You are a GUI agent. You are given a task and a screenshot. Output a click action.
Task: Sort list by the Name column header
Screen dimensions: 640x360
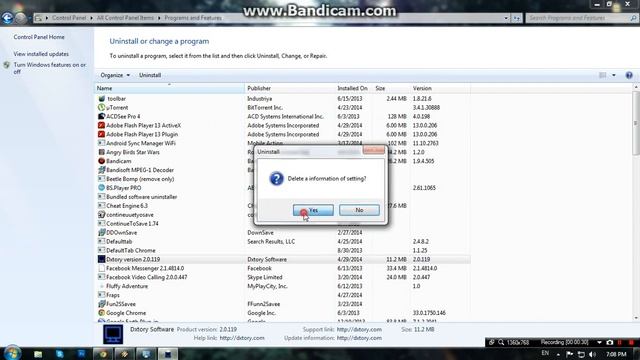169,88
